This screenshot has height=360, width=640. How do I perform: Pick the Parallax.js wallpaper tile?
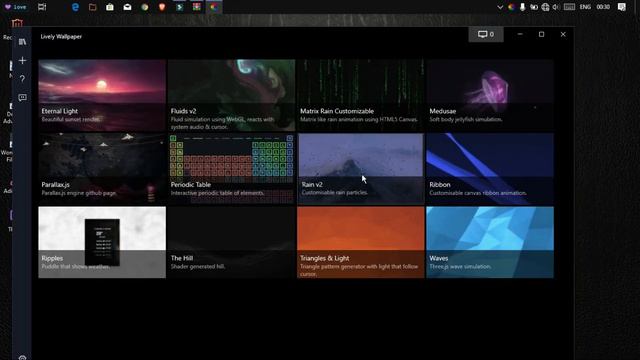(x=102, y=169)
